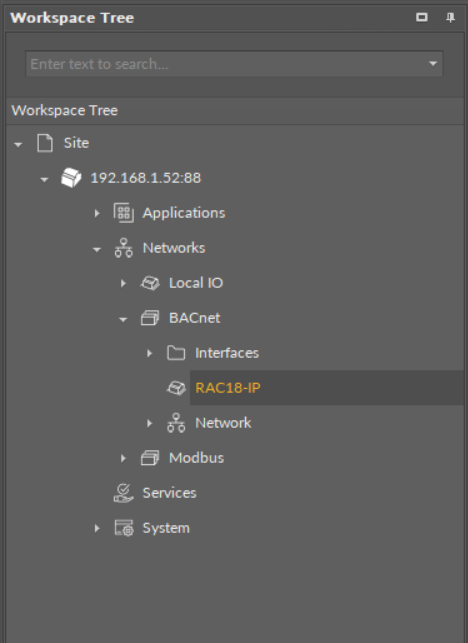Click the Applications grid icon
Screen dimensions: 468x643
pos(123,213)
